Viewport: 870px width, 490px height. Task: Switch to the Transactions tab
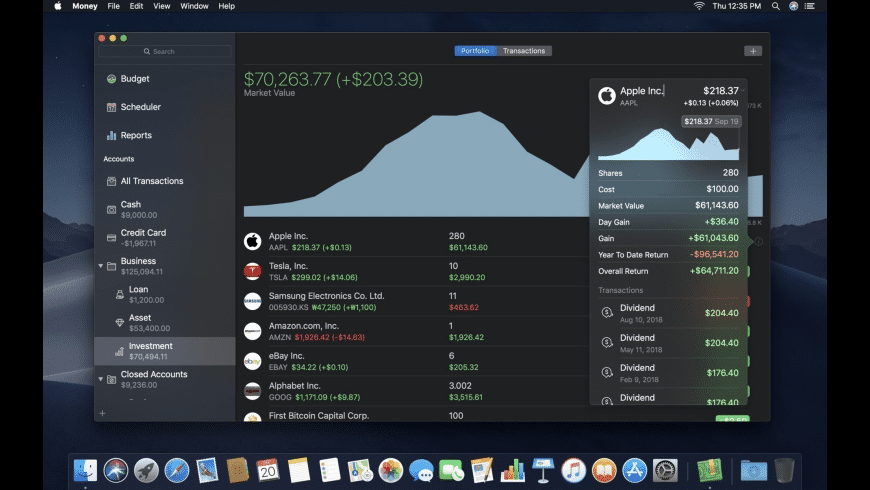click(x=524, y=51)
